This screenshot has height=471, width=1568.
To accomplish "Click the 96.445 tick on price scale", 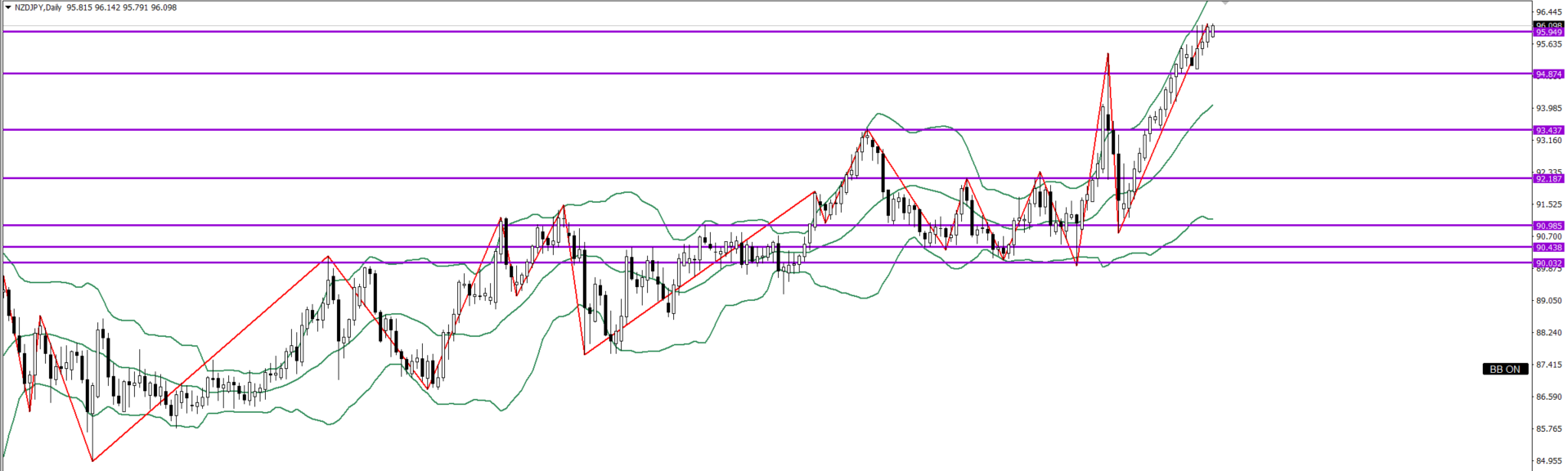I will click(1549, 12).
